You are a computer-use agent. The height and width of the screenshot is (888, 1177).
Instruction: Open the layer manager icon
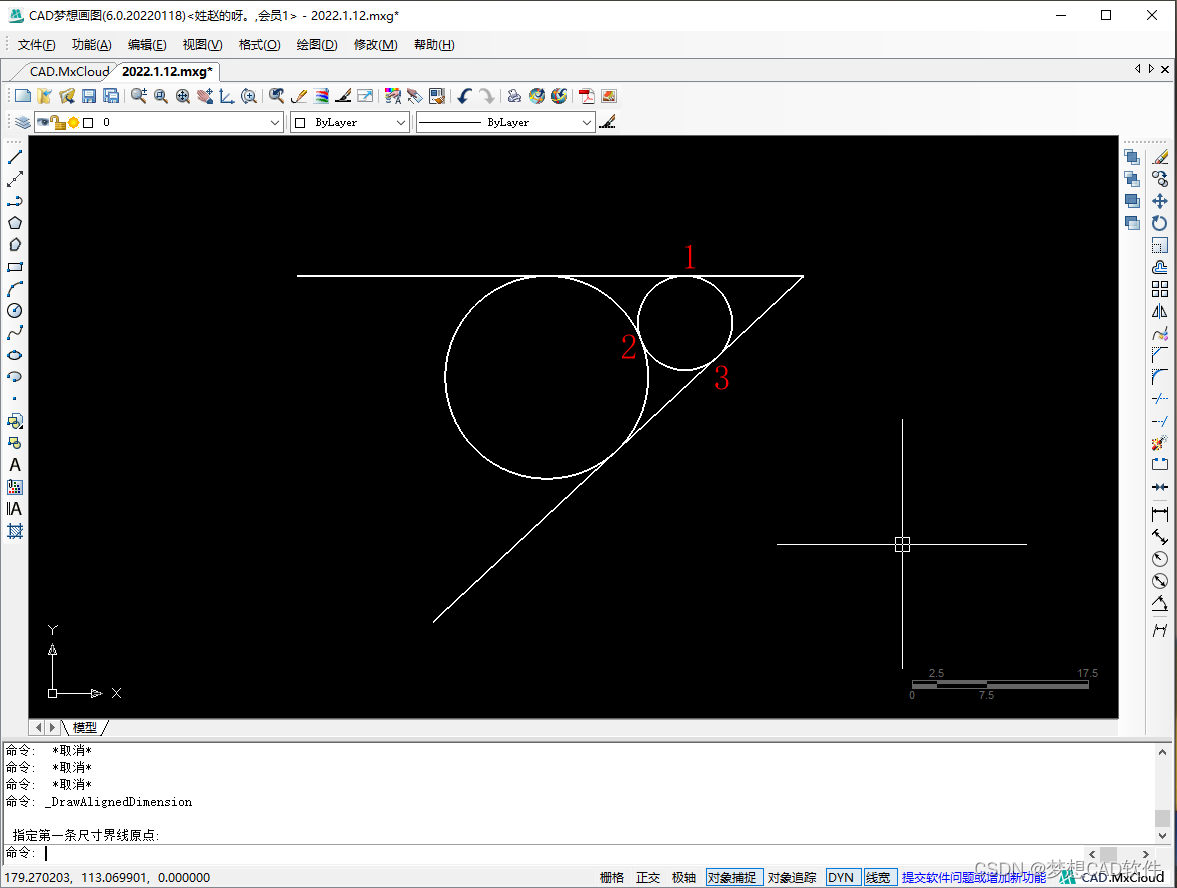point(23,122)
